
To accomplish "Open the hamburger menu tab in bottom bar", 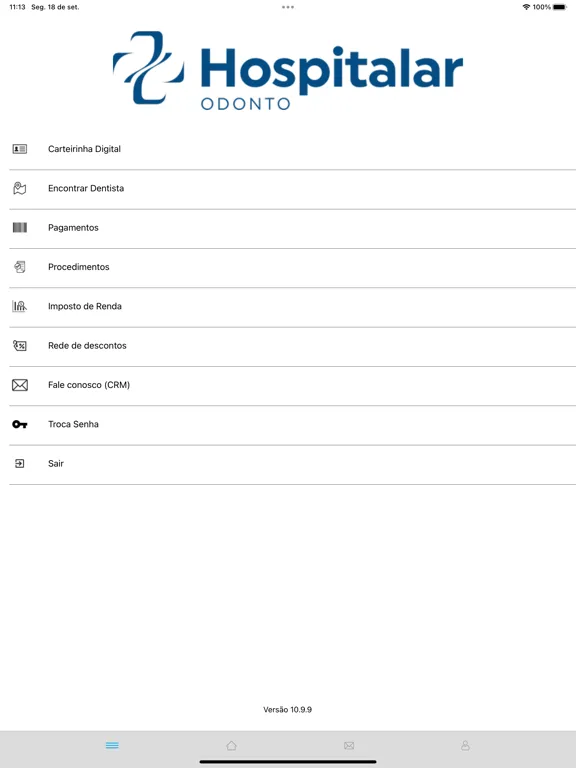I will pyautogui.click(x=112, y=745).
